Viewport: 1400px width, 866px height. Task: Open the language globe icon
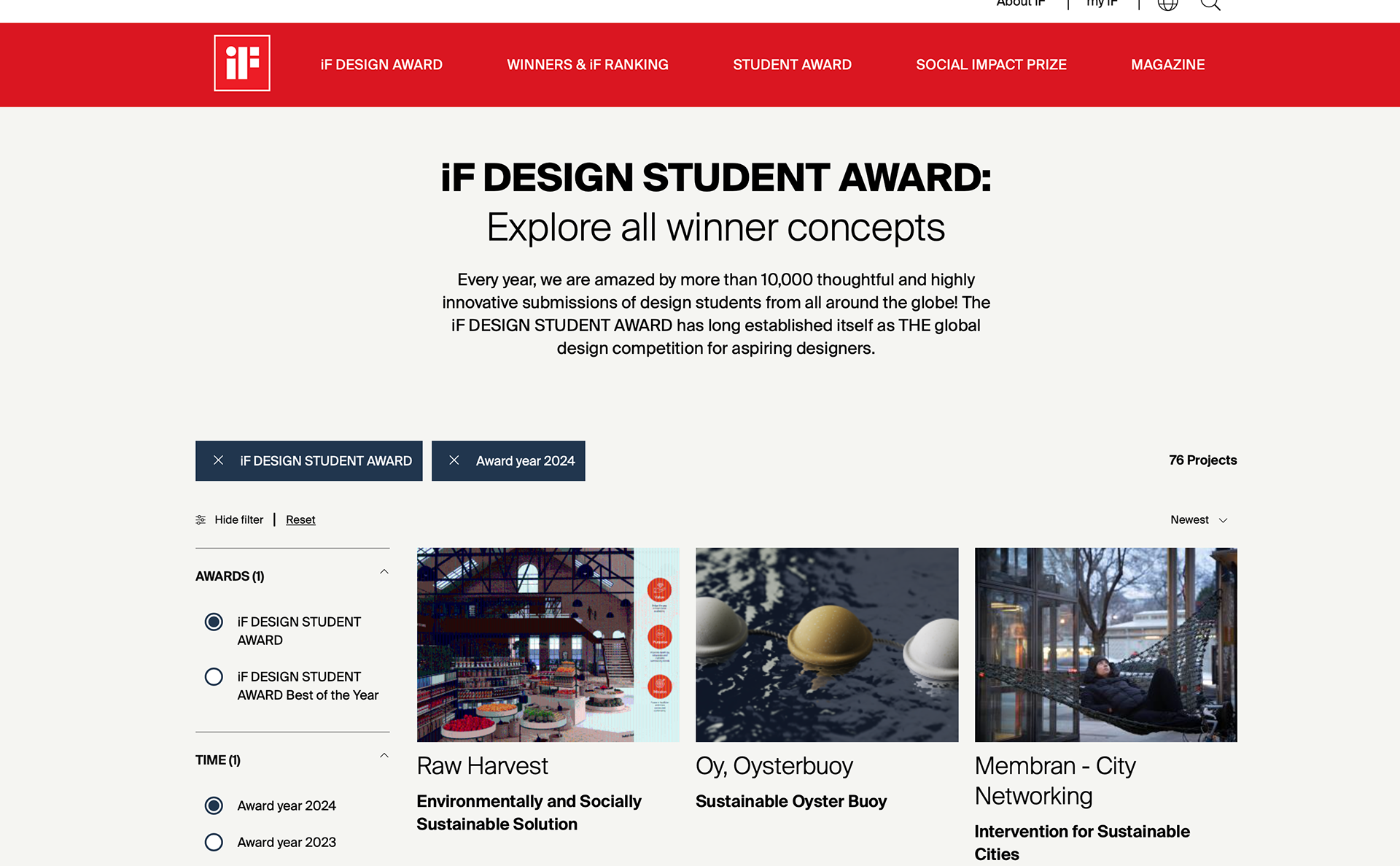(1167, 4)
